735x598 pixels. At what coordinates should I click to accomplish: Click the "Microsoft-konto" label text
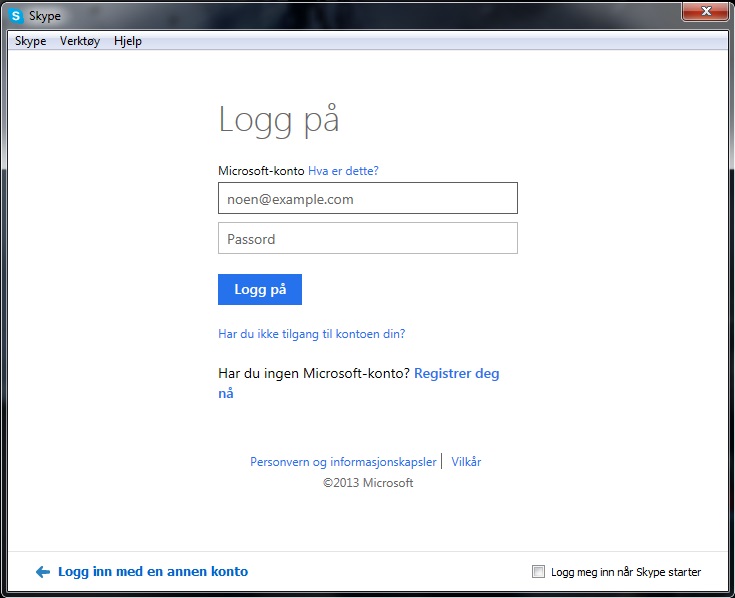point(261,171)
